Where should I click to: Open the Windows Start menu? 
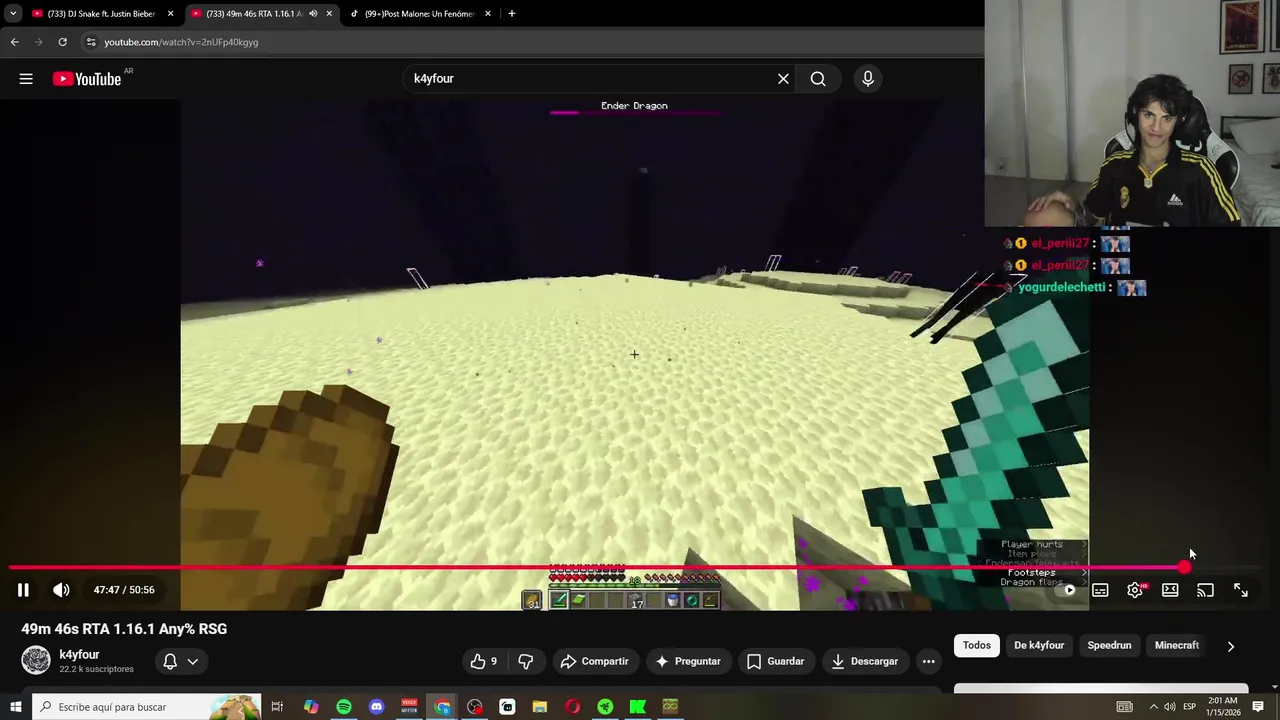[x=15, y=707]
